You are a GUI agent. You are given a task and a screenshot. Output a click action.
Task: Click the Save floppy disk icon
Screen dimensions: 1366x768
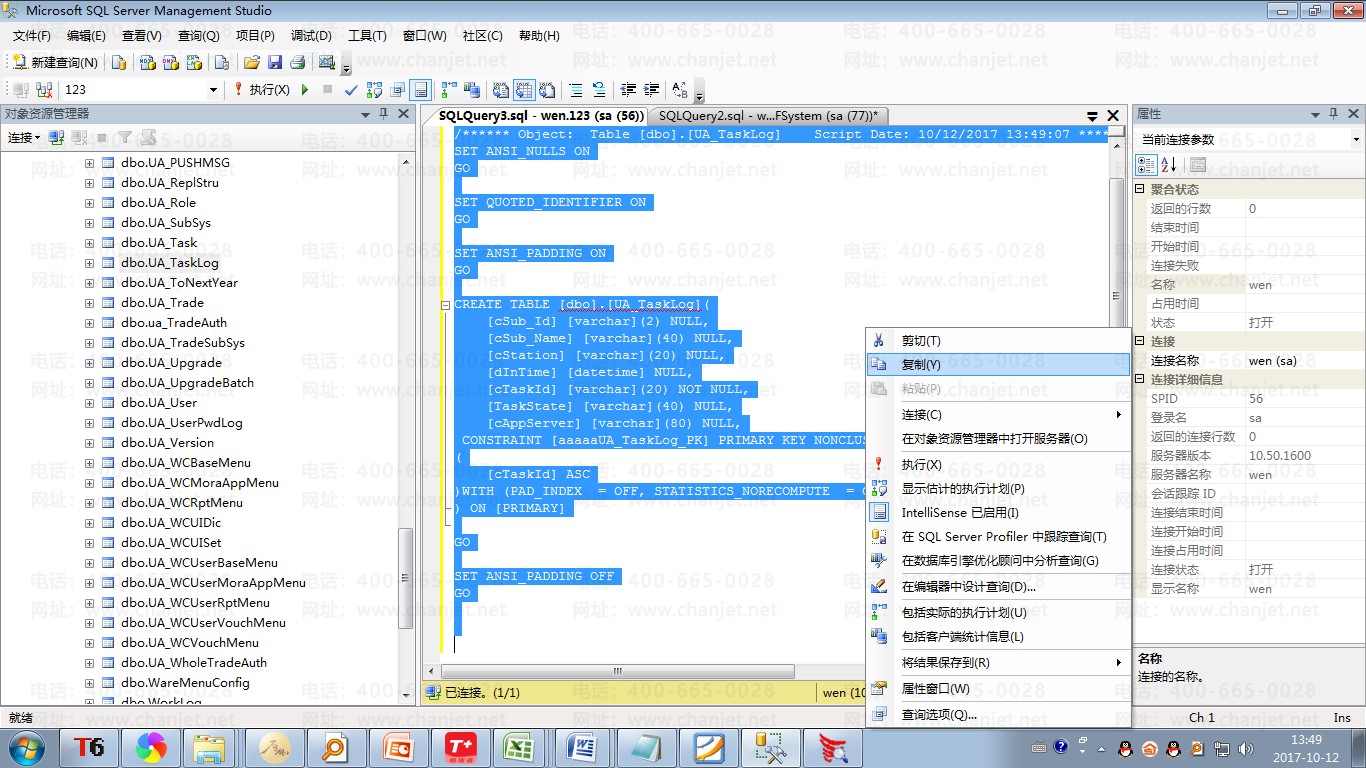pos(274,62)
